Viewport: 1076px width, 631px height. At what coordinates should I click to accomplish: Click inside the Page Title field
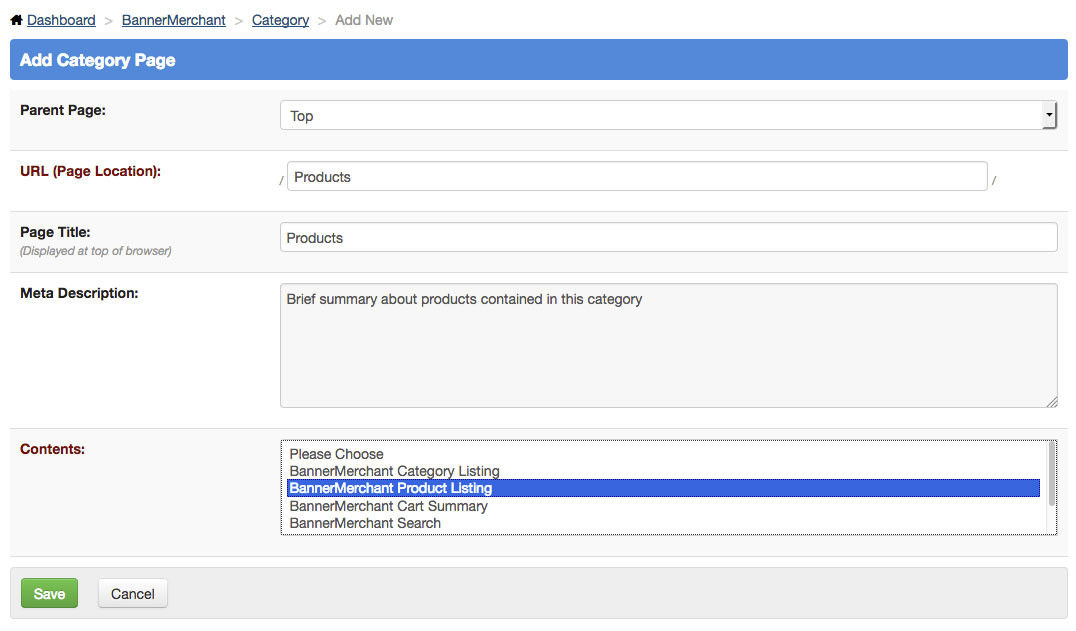pos(668,237)
